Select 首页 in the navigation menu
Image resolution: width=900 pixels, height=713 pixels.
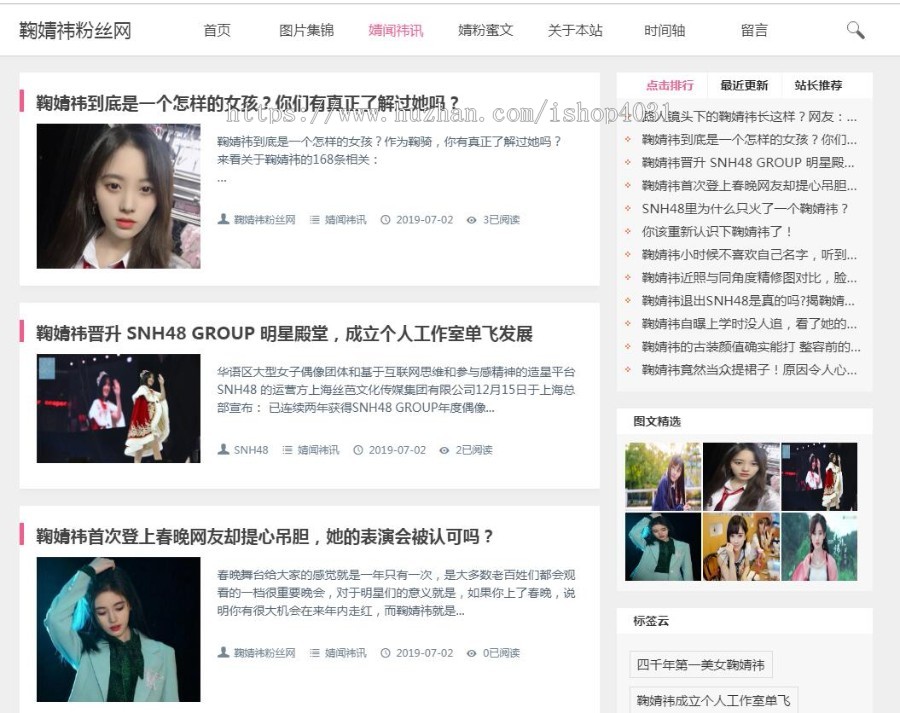click(215, 30)
